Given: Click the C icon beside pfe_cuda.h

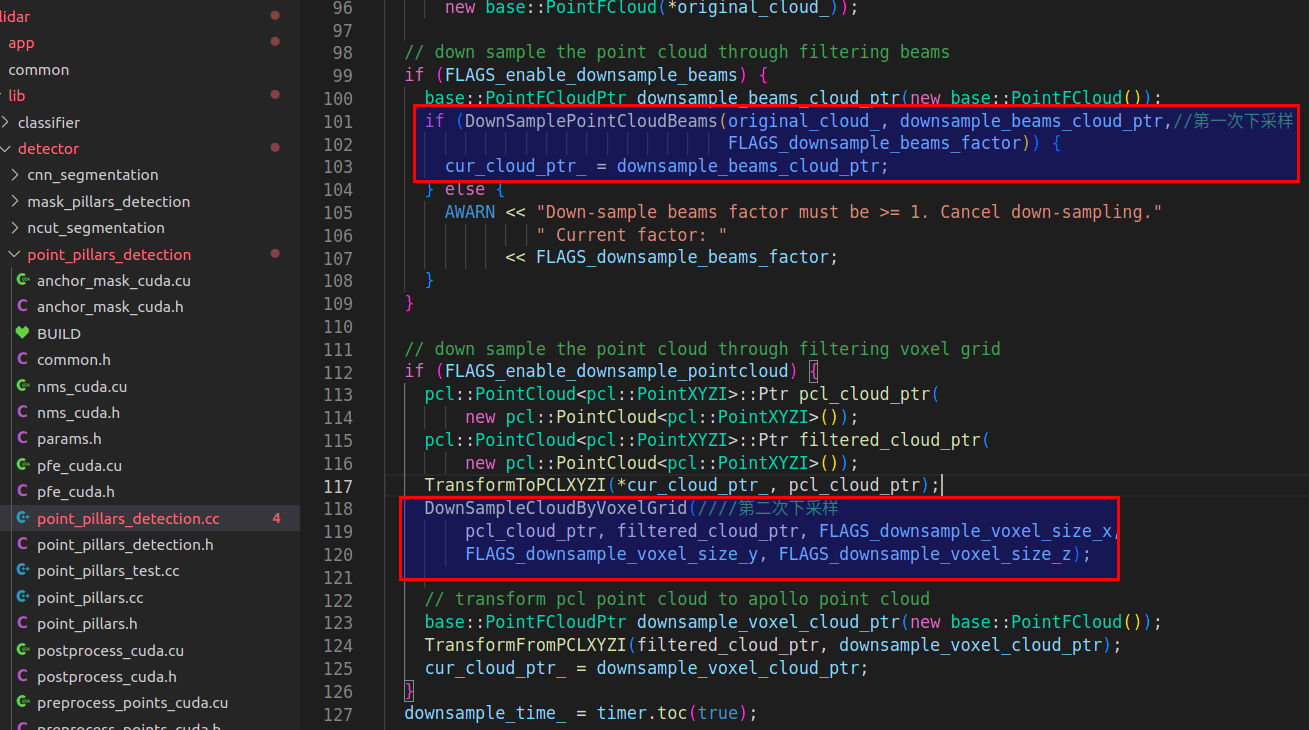Looking at the screenshot, I should pyautogui.click(x=23, y=492).
